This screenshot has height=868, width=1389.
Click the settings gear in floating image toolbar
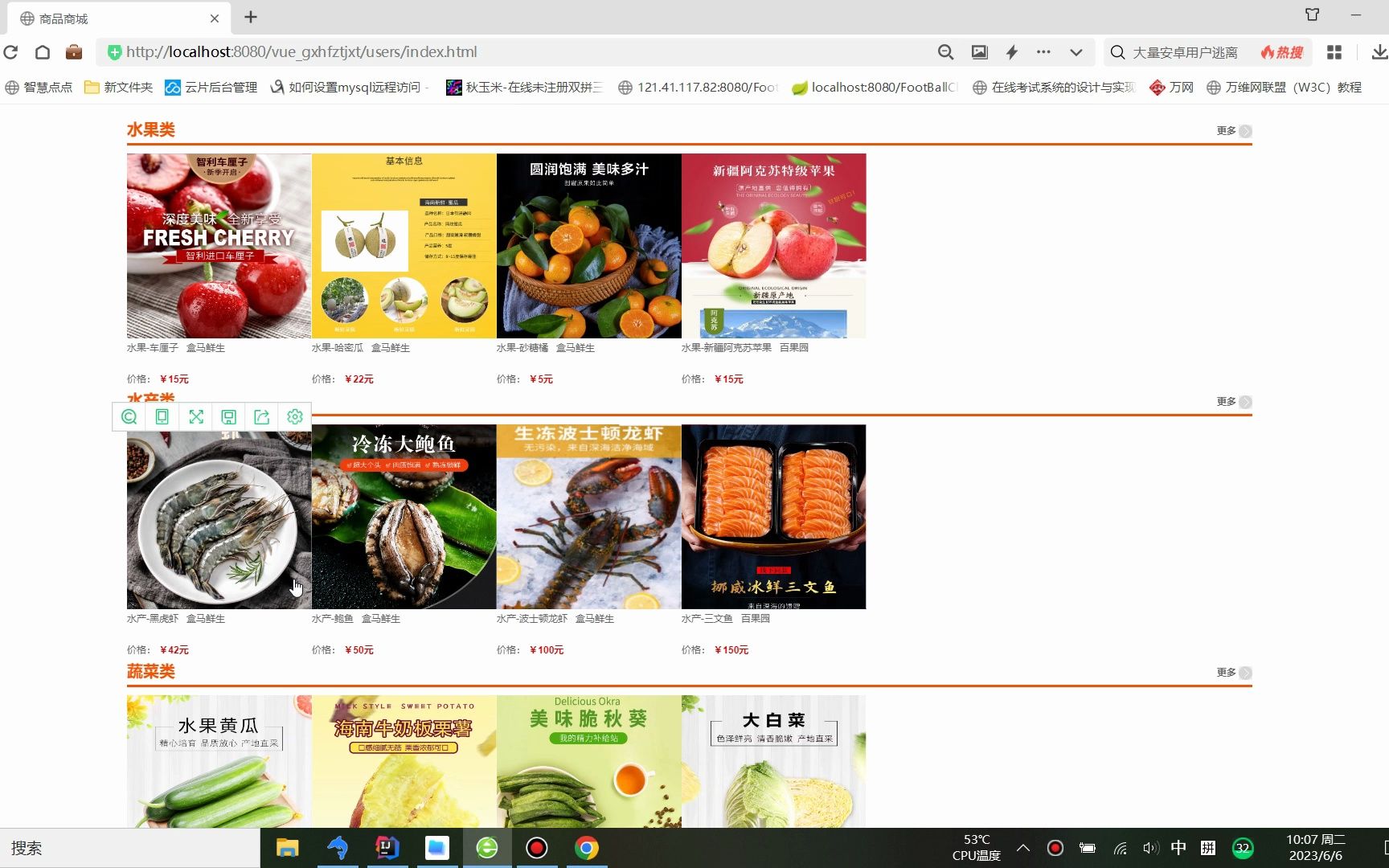[x=295, y=416]
